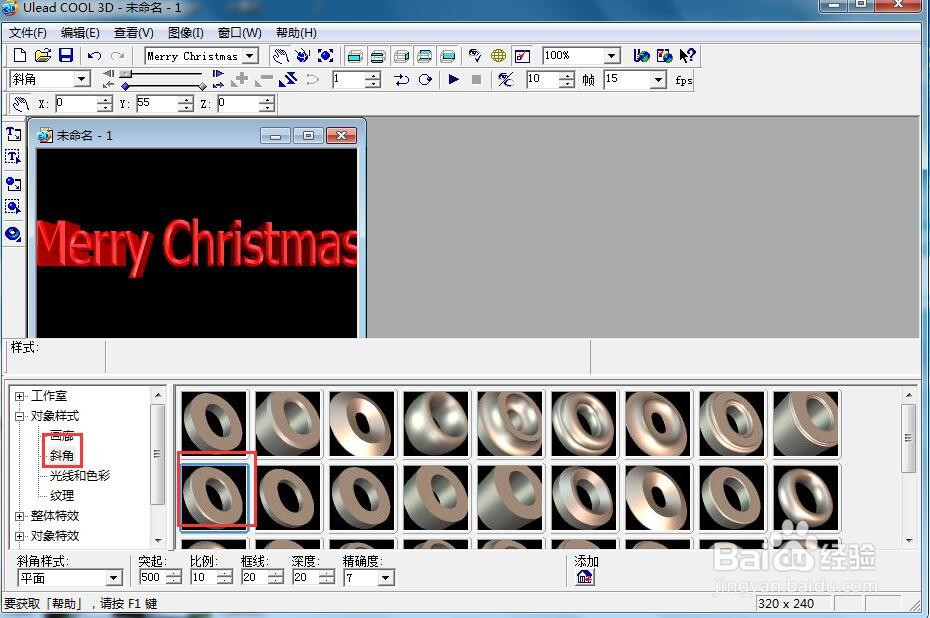Toggle loop playback mode
Viewport: 930px width, 618px height.
tap(425, 79)
